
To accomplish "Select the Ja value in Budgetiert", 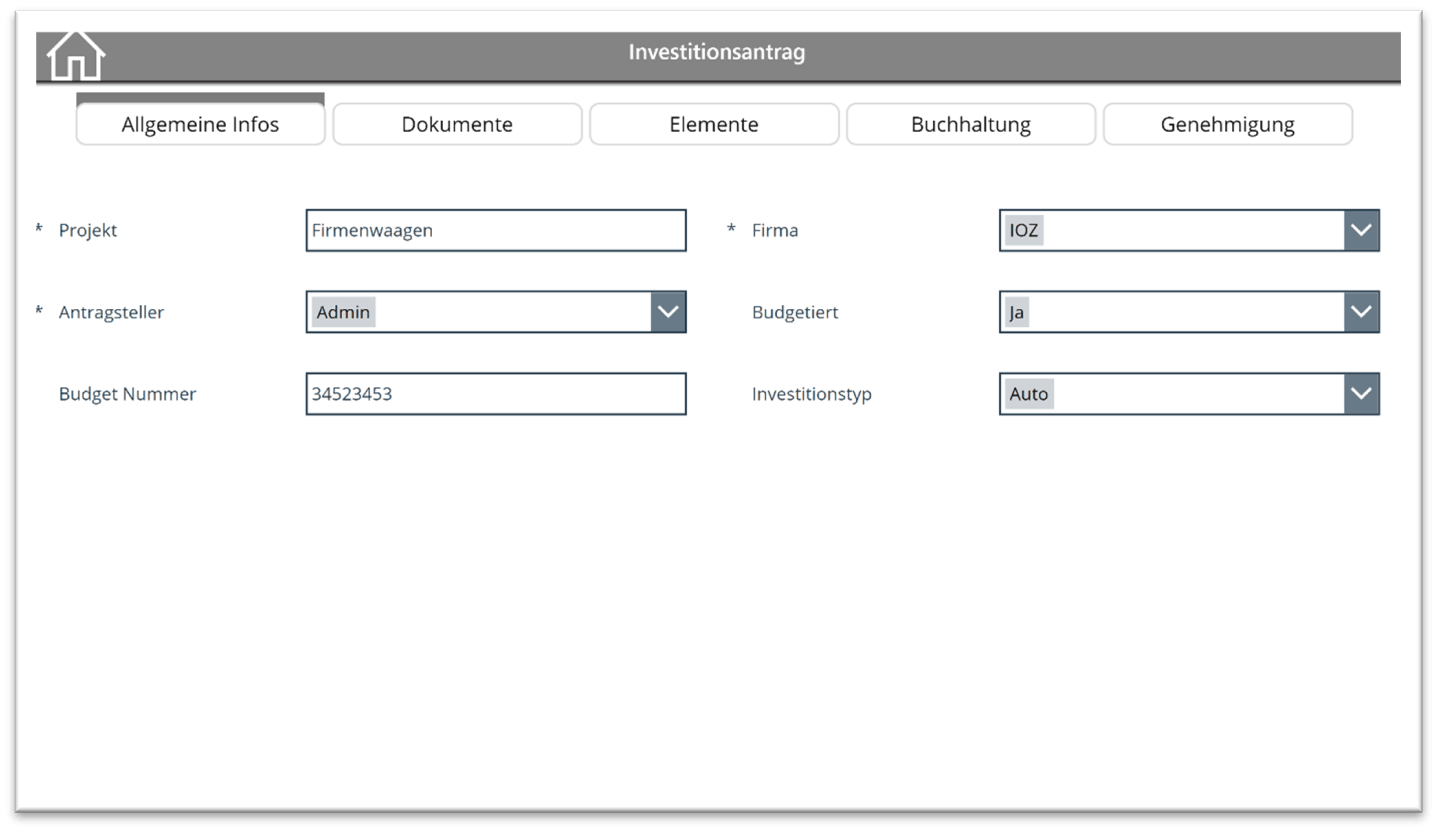I will (1017, 312).
